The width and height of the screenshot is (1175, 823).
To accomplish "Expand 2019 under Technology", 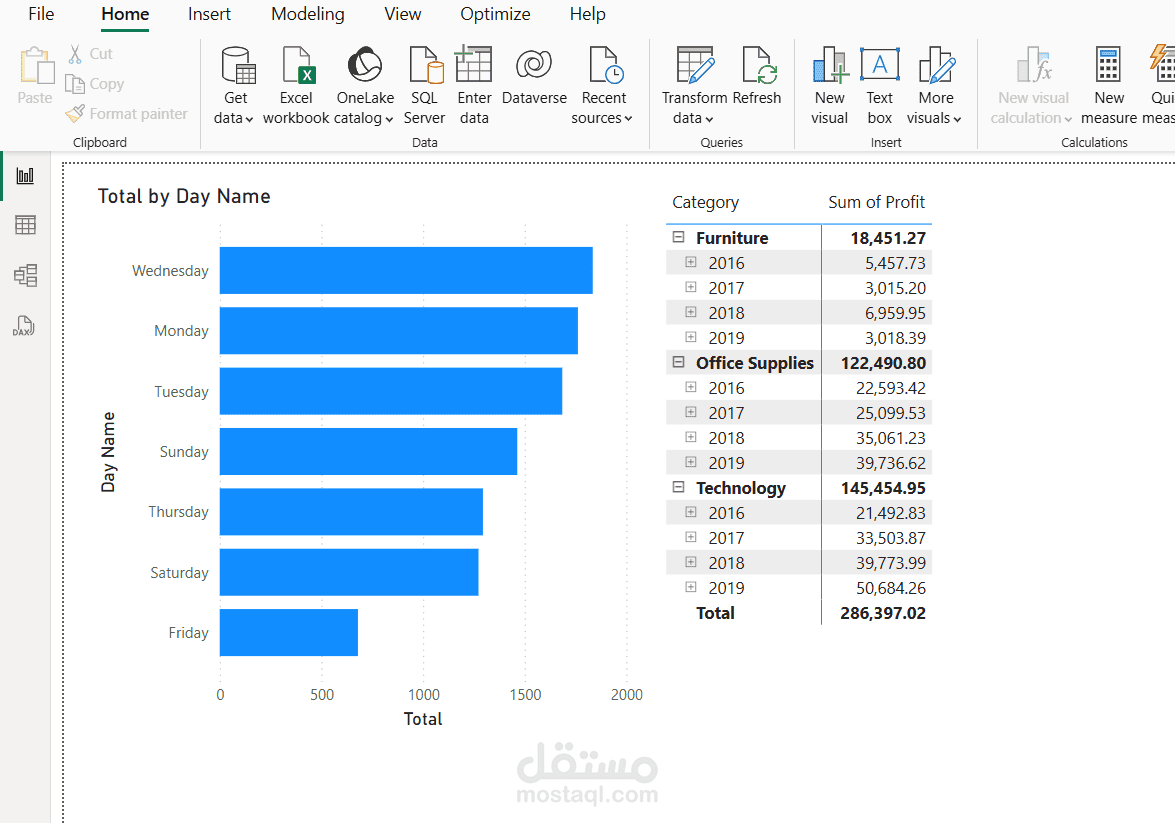I will click(x=691, y=587).
